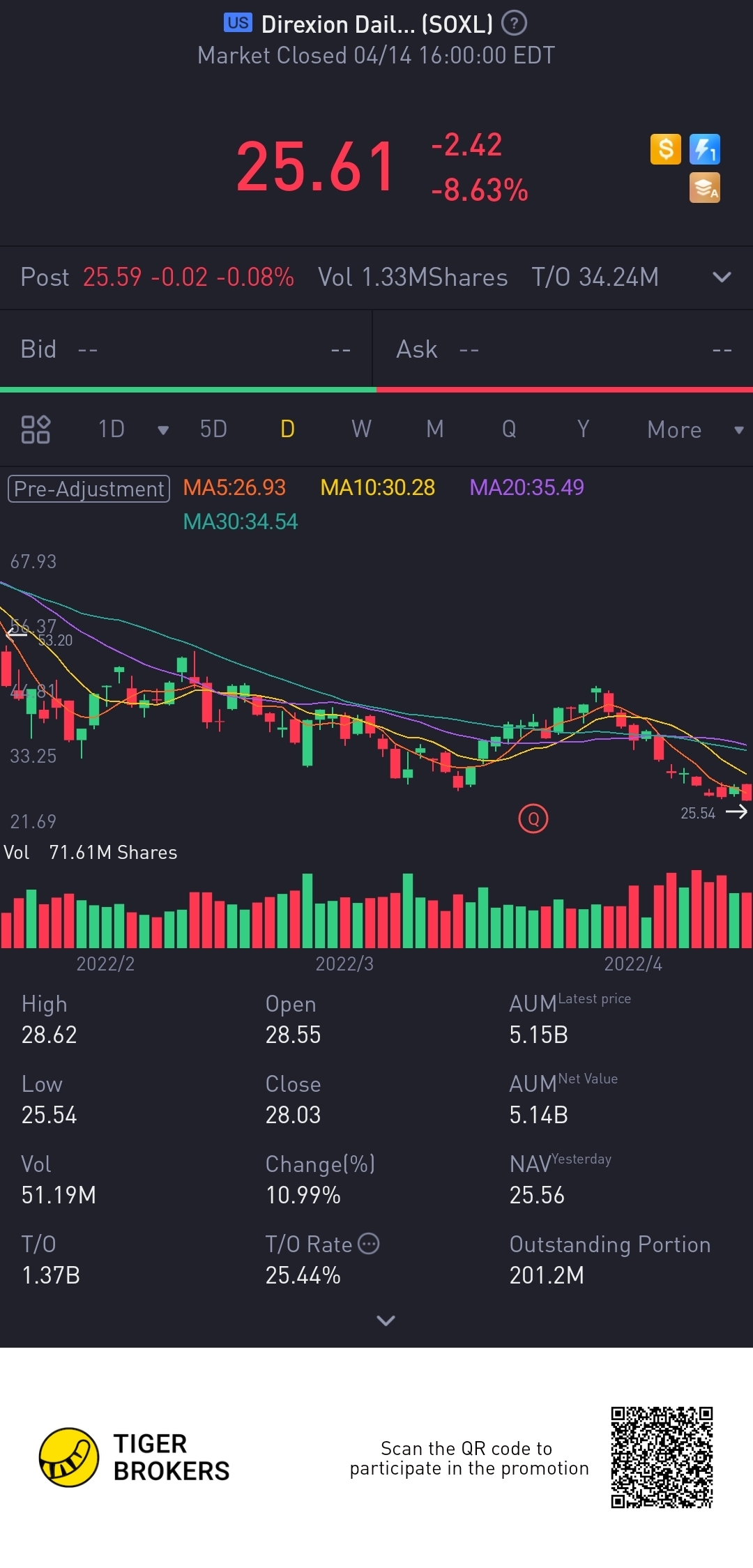Tap the help question mark beside SOXL
The image size is (753, 1568).
(x=514, y=24)
